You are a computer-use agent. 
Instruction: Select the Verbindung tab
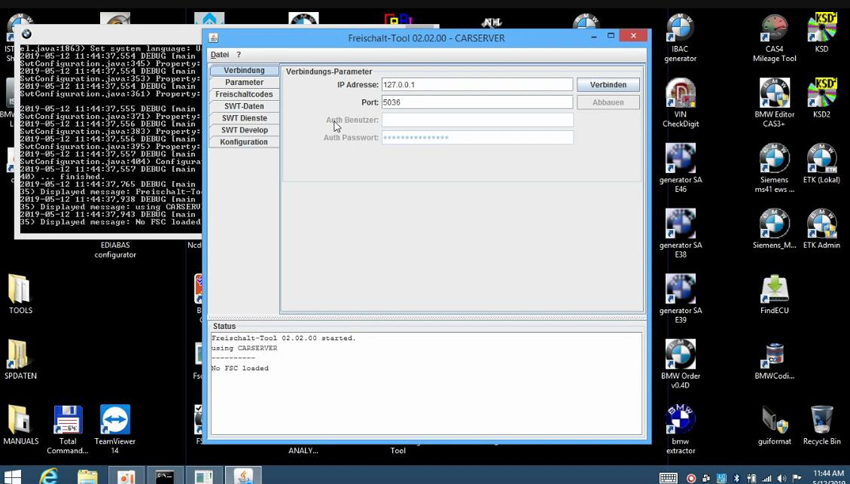tap(244, 70)
